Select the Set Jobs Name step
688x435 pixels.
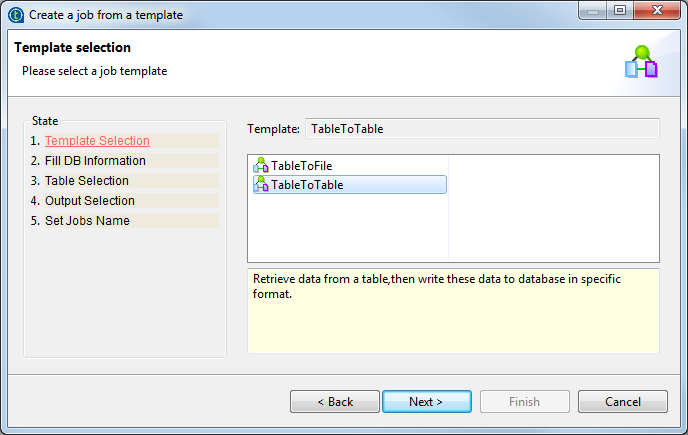[87, 221]
